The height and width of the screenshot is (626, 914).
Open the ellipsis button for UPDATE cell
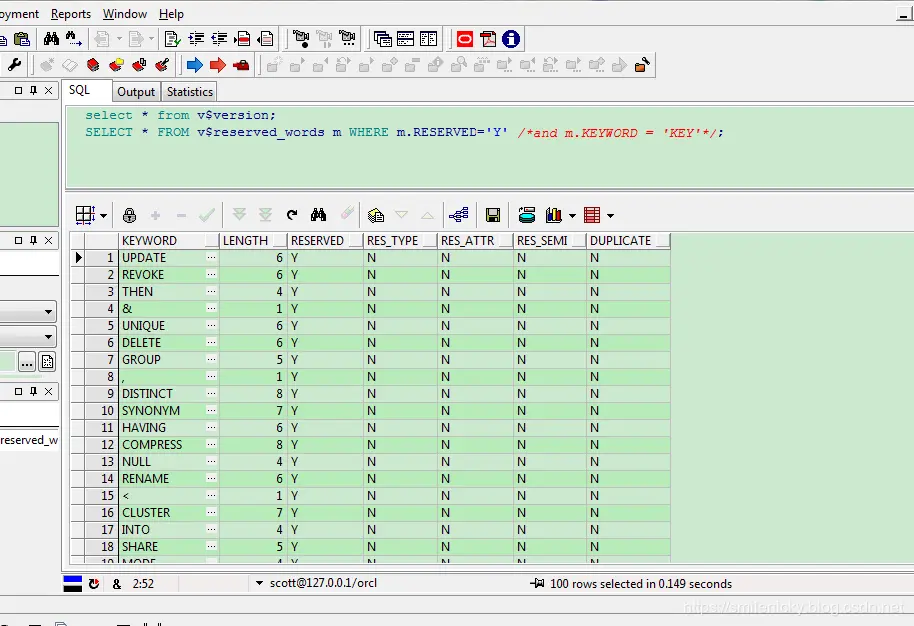click(x=211, y=257)
